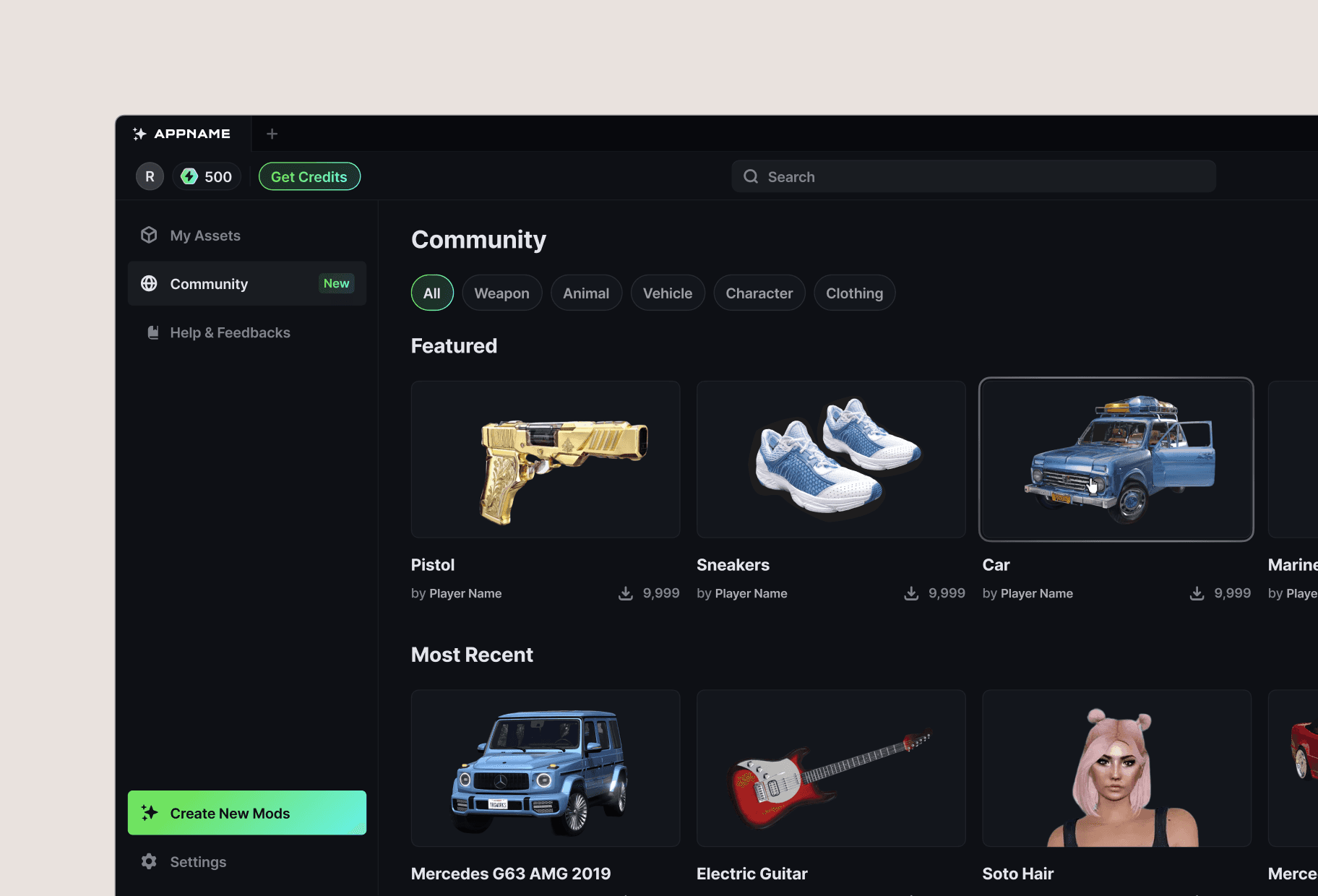This screenshot has width=1318, height=896.
Task: Click the Featured section heading
Action: point(454,345)
